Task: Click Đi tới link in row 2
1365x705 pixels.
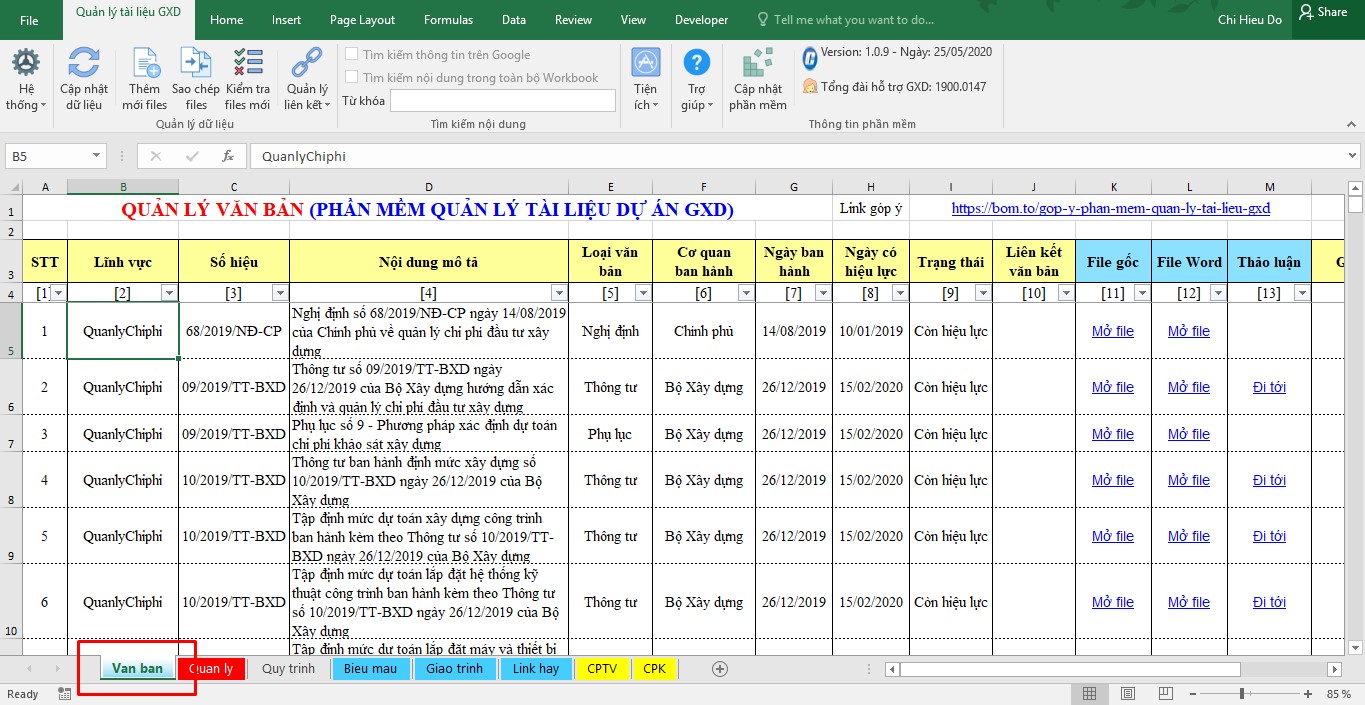Action: tap(1269, 387)
